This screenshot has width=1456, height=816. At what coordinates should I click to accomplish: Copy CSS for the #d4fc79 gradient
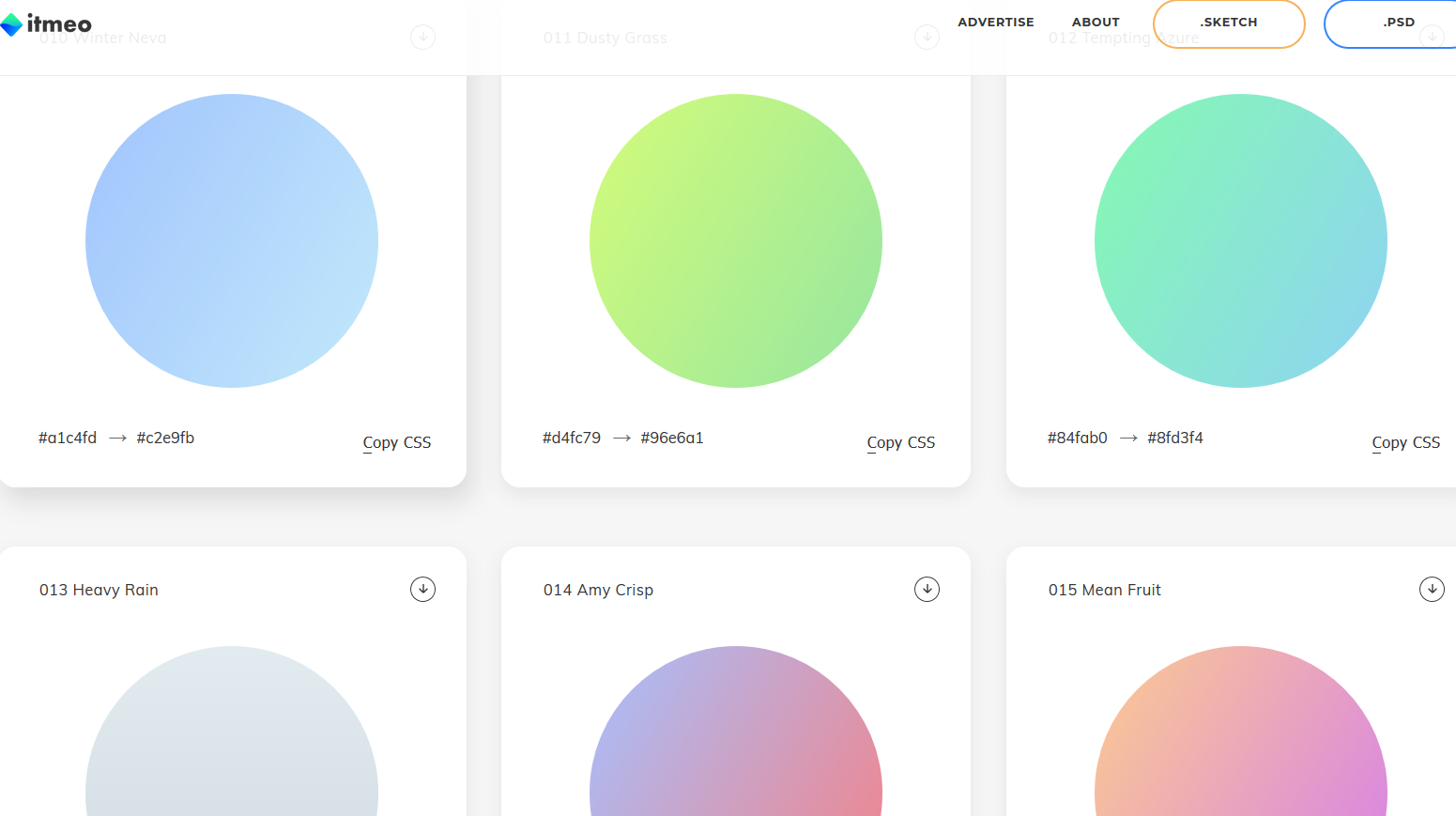[x=901, y=442]
